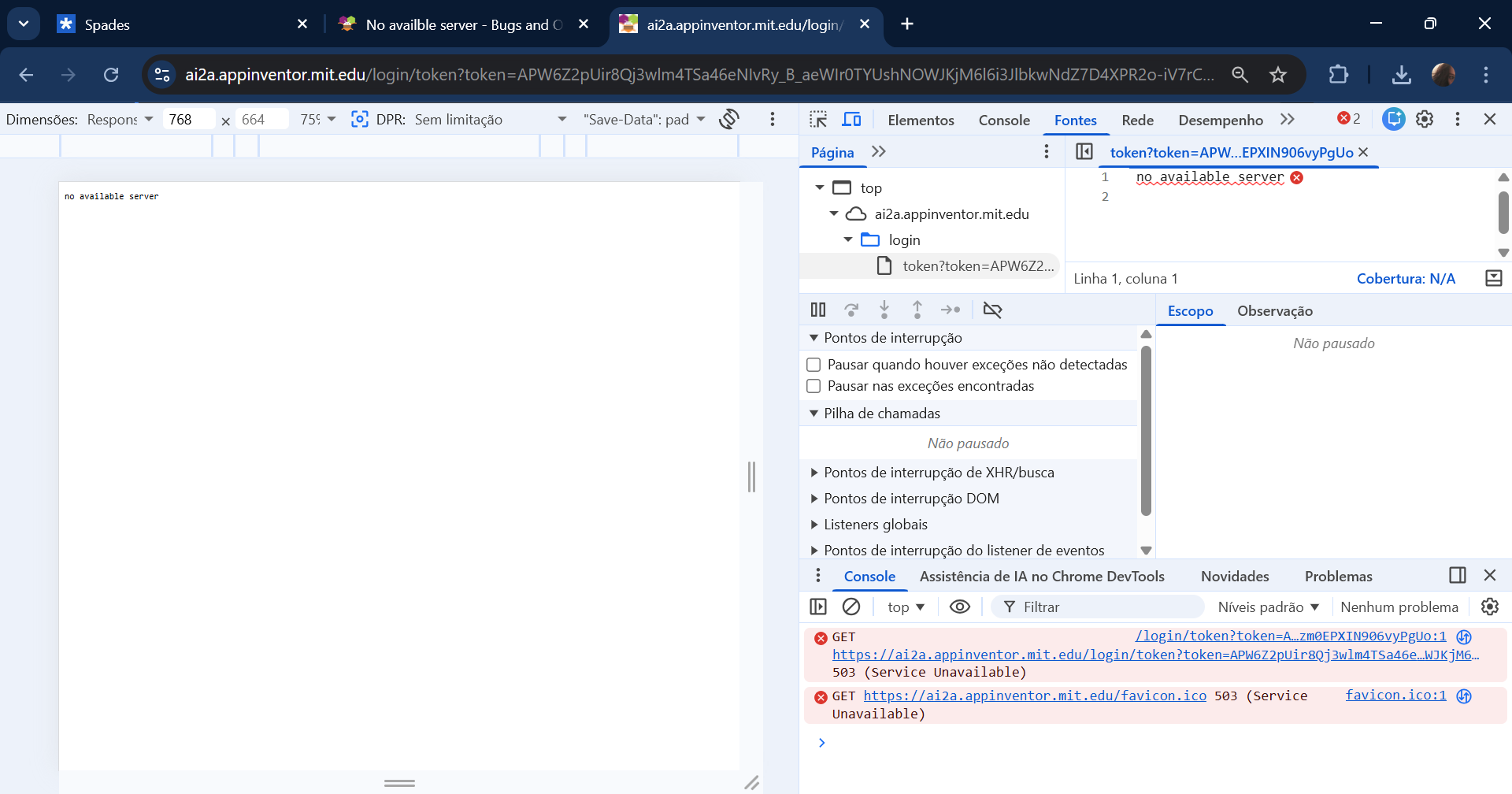Hide the file navigator sidebar
1512x794 pixels.
1084,151
